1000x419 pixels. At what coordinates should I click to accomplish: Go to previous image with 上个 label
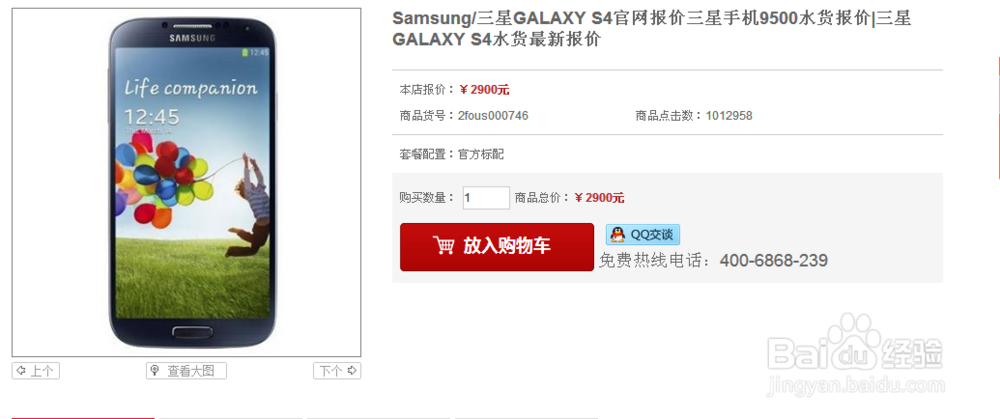(x=42, y=371)
